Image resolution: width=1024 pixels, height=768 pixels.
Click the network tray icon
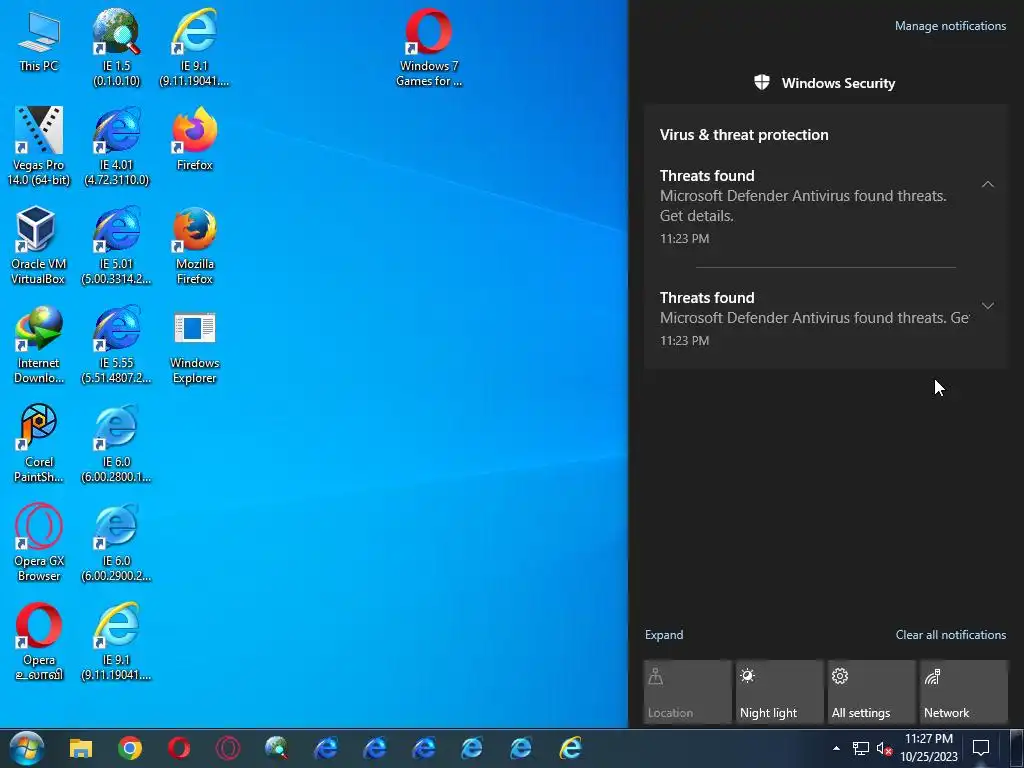point(861,748)
